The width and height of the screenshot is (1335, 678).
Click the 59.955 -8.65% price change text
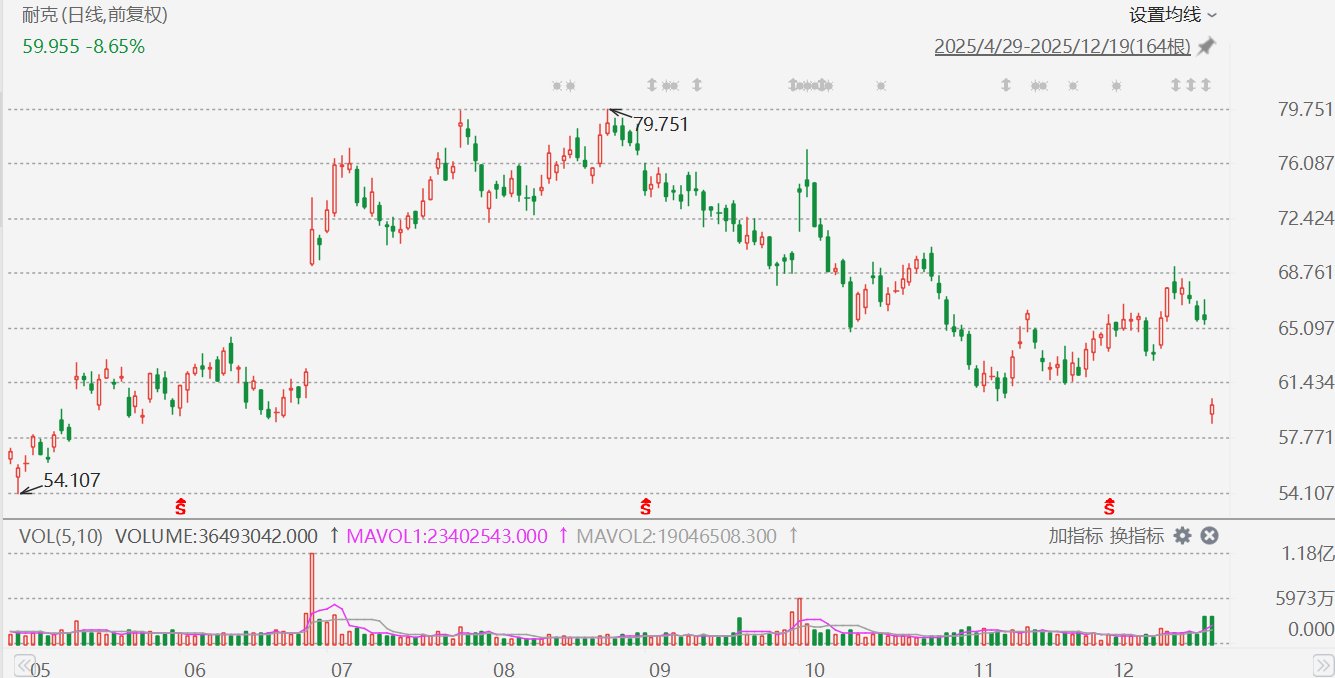pyautogui.click(x=83, y=46)
